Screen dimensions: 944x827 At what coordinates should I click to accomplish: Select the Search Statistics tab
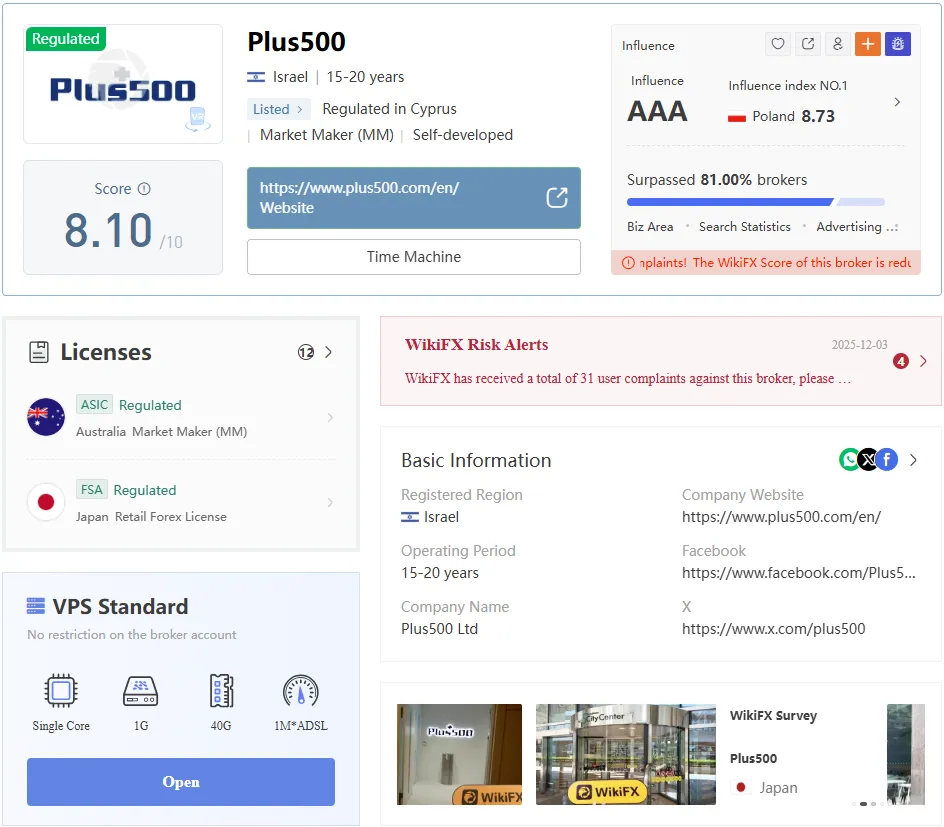click(745, 227)
